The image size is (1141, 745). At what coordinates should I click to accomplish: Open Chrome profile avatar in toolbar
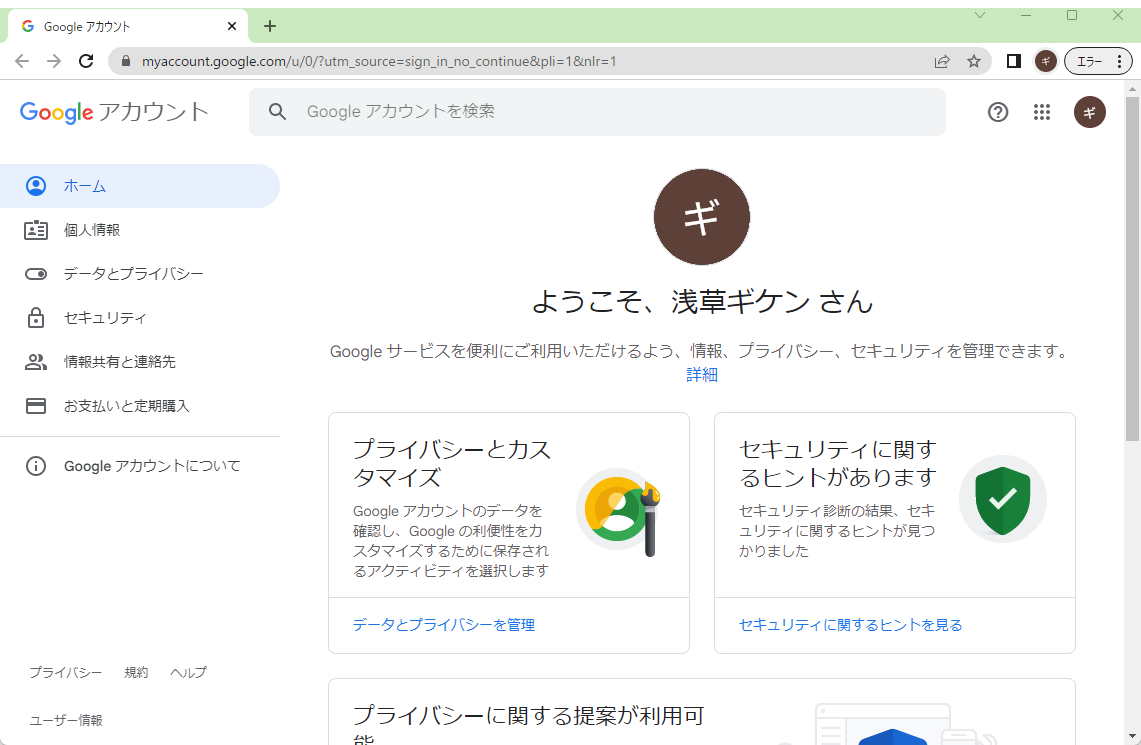pos(1046,61)
